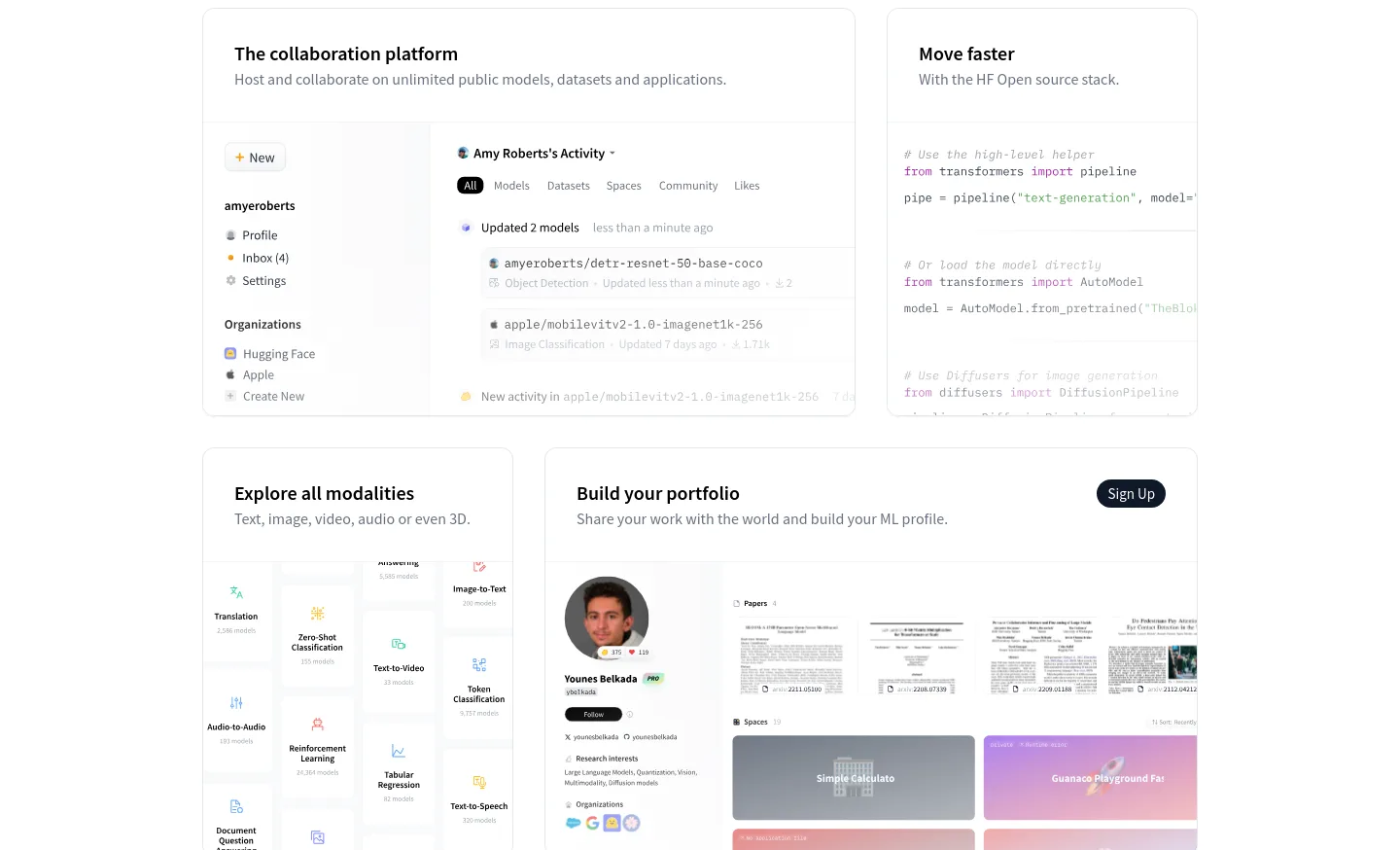Open the younesbelkada X profile link
The height and width of the screenshot is (850, 1400).
pyautogui.click(x=592, y=737)
